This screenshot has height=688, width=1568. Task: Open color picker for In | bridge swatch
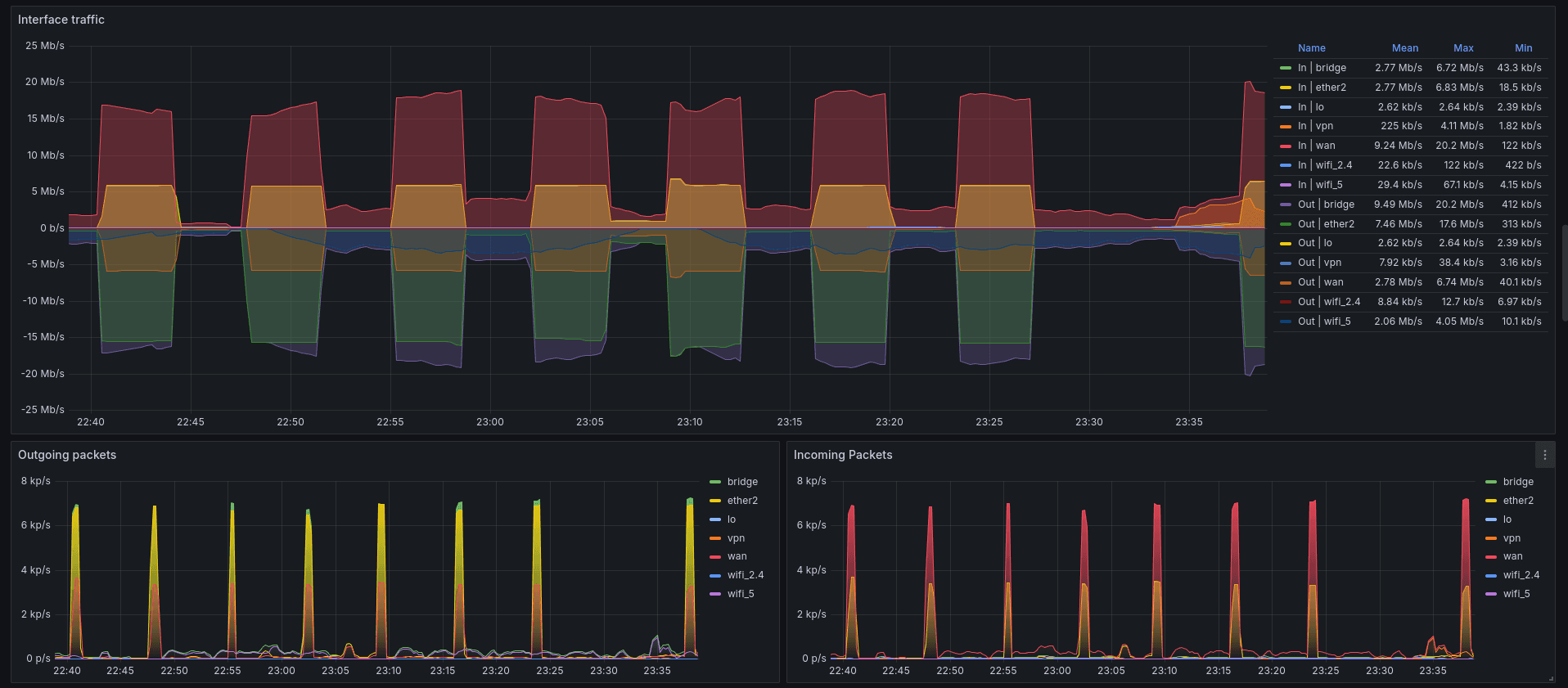[1286, 68]
